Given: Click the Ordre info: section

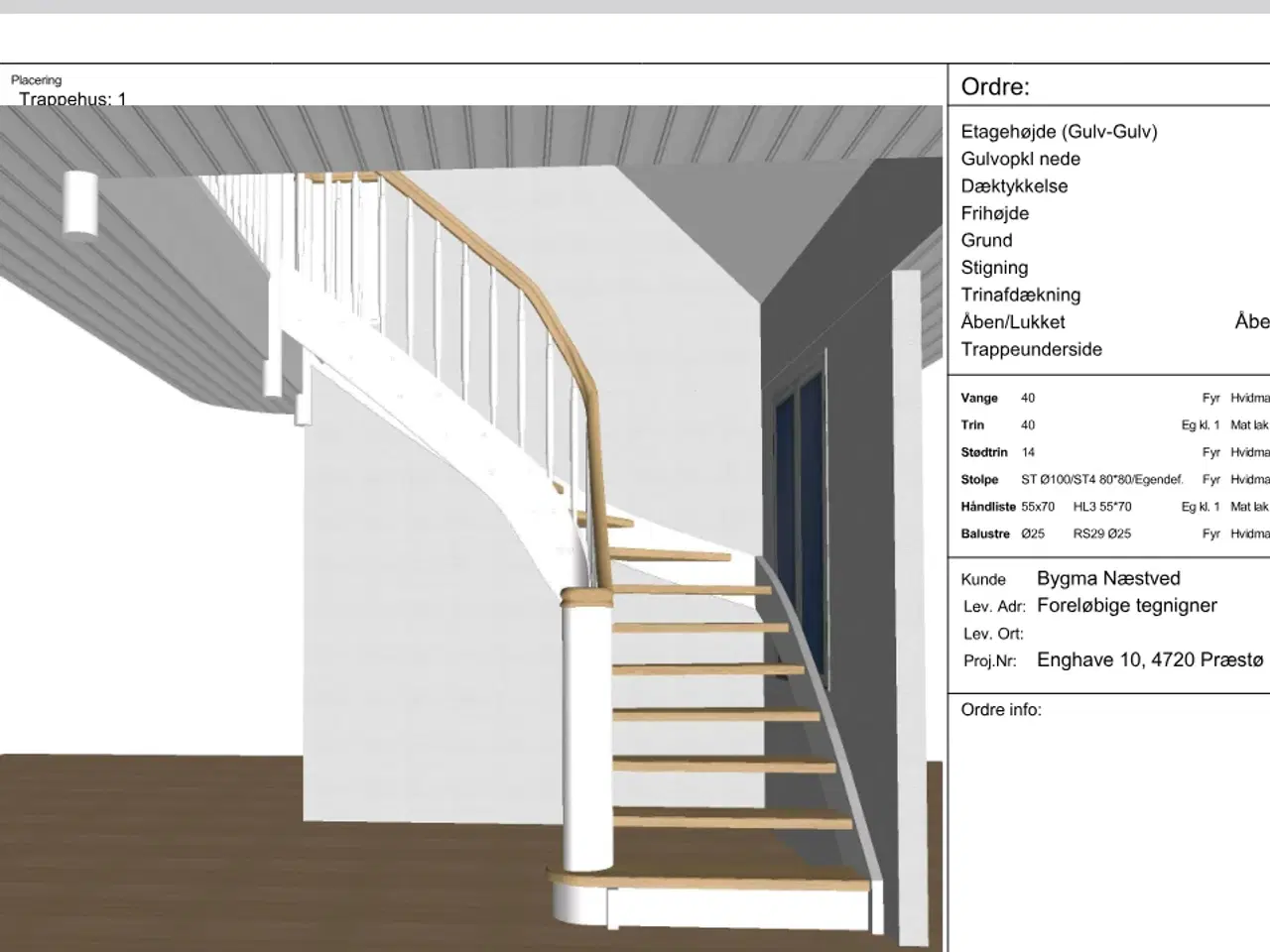Looking at the screenshot, I should tap(1001, 710).
